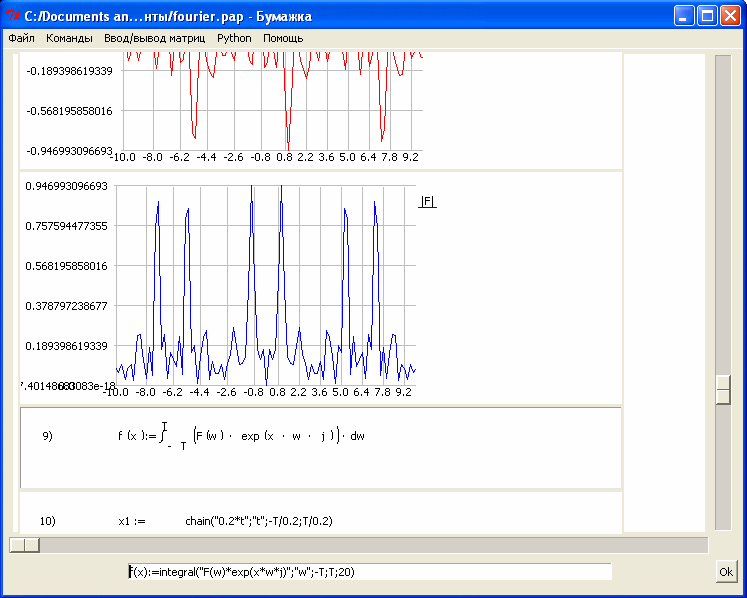
Task: Maximize the Бумажка window
Action: click(x=707, y=16)
